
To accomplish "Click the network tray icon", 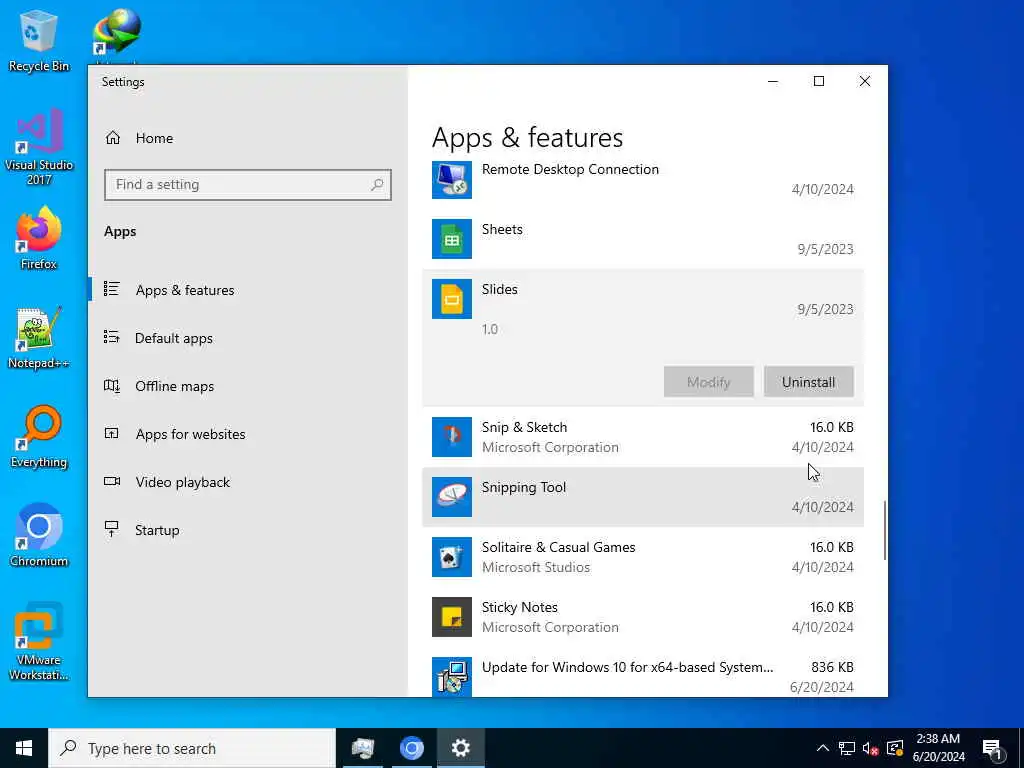I will (x=846, y=748).
